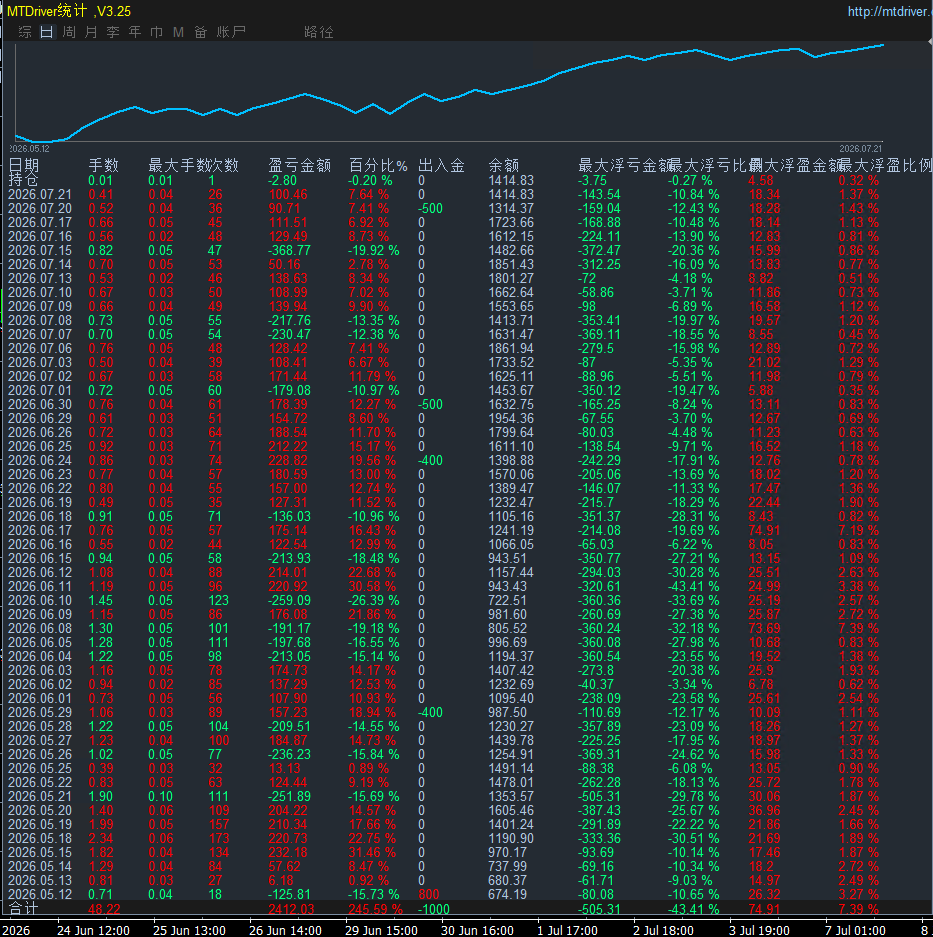933x937 pixels.
Task: Click the 2026.07.21 end date on chart
Action: 860,149
